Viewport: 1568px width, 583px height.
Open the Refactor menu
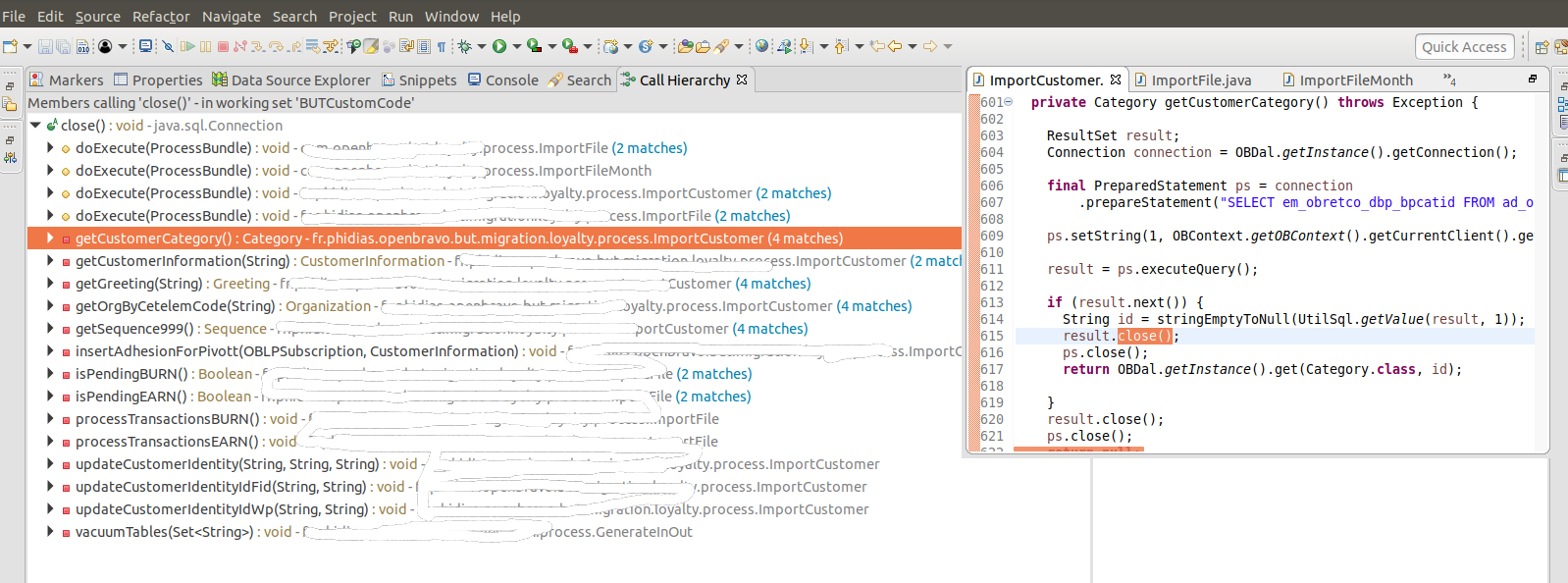pyautogui.click(x=161, y=17)
